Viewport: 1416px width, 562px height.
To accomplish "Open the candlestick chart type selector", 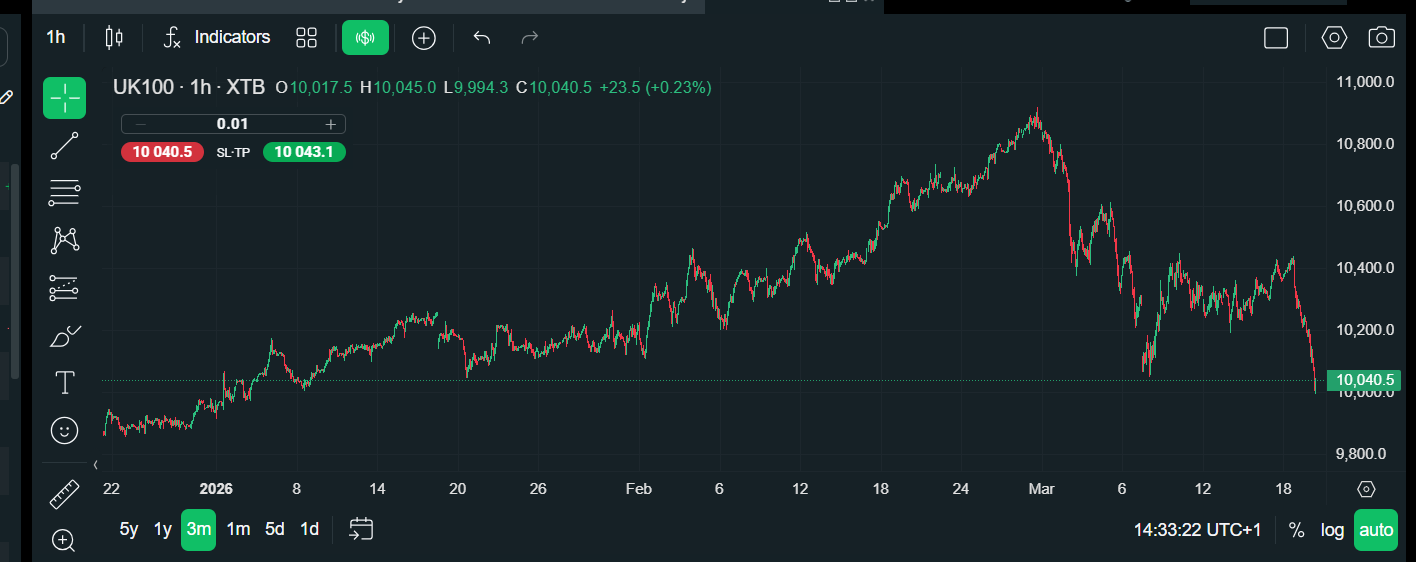I will pyautogui.click(x=114, y=38).
